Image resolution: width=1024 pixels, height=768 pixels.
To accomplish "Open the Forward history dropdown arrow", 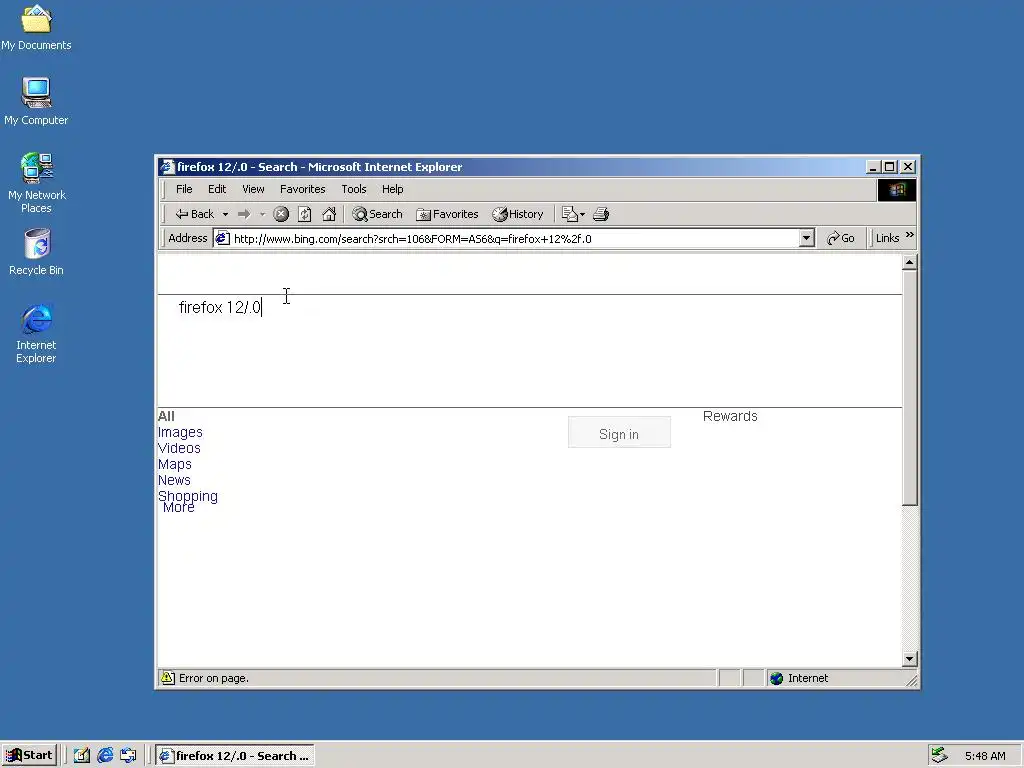I will click(x=263, y=214).
